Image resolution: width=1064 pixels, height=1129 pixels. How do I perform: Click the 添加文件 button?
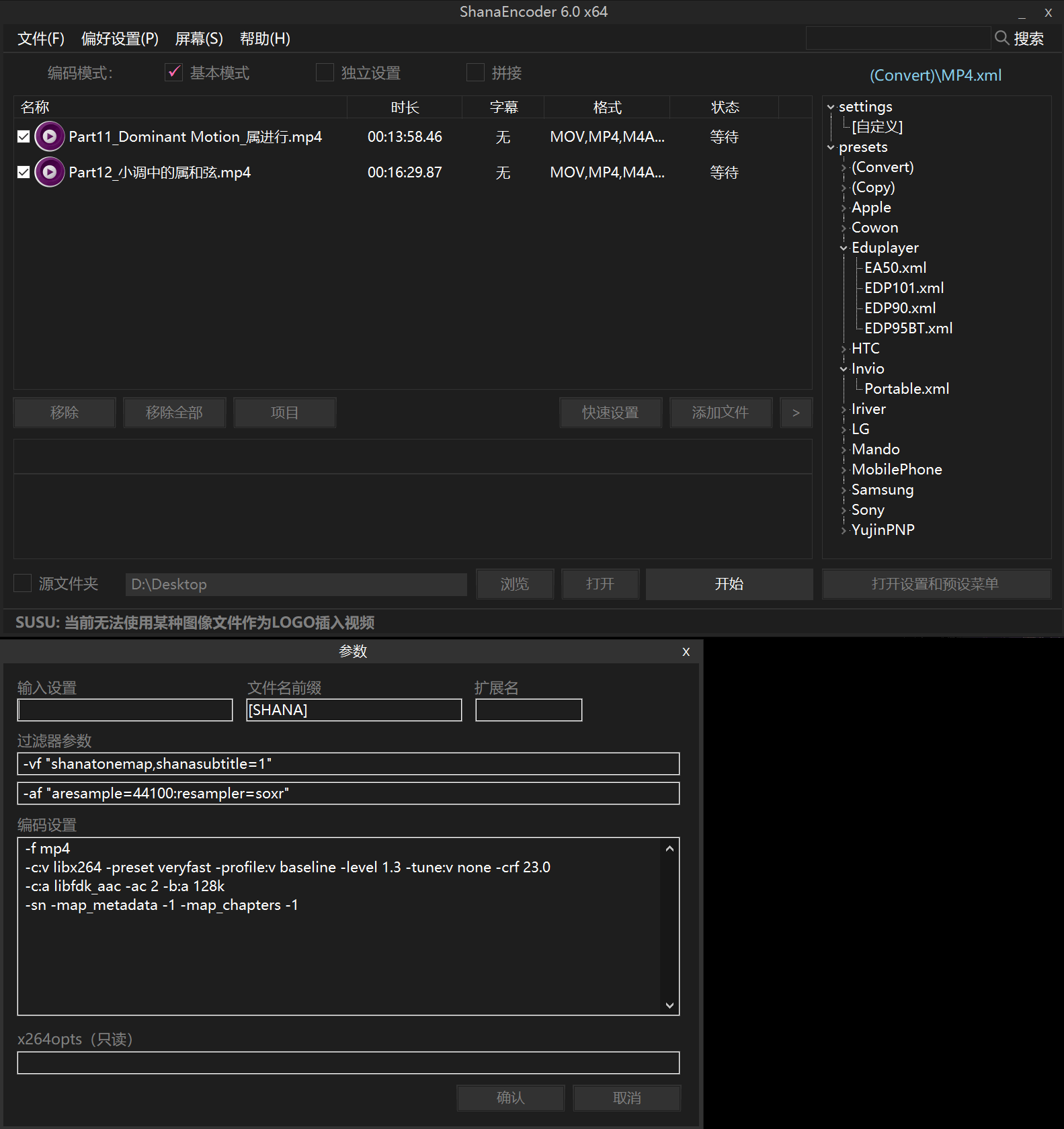click(x=720, y=413)
